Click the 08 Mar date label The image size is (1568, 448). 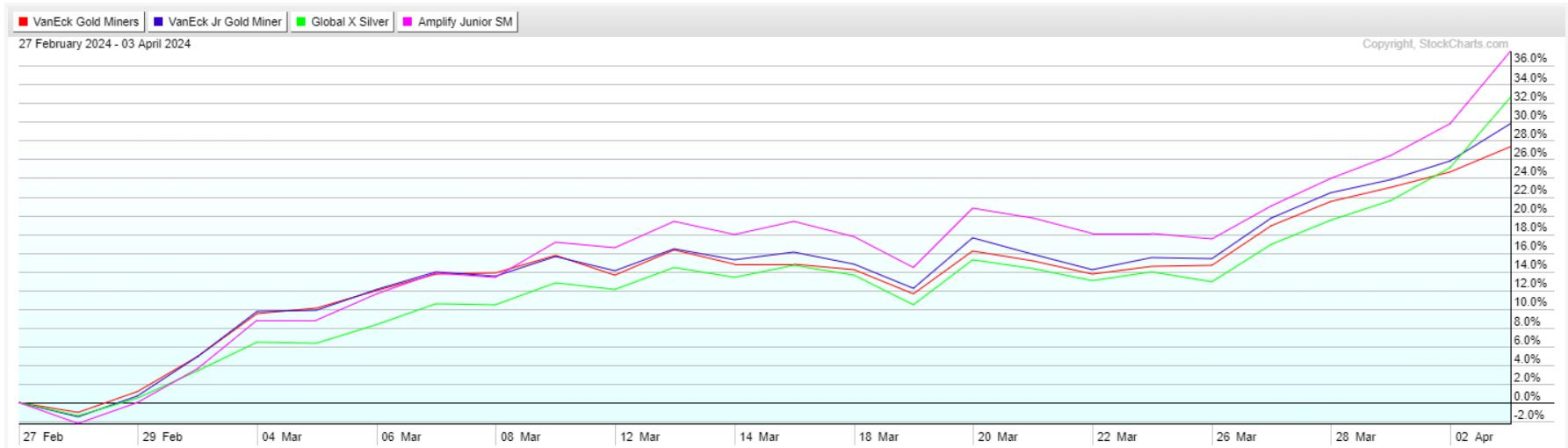click(x=521, y=437)
